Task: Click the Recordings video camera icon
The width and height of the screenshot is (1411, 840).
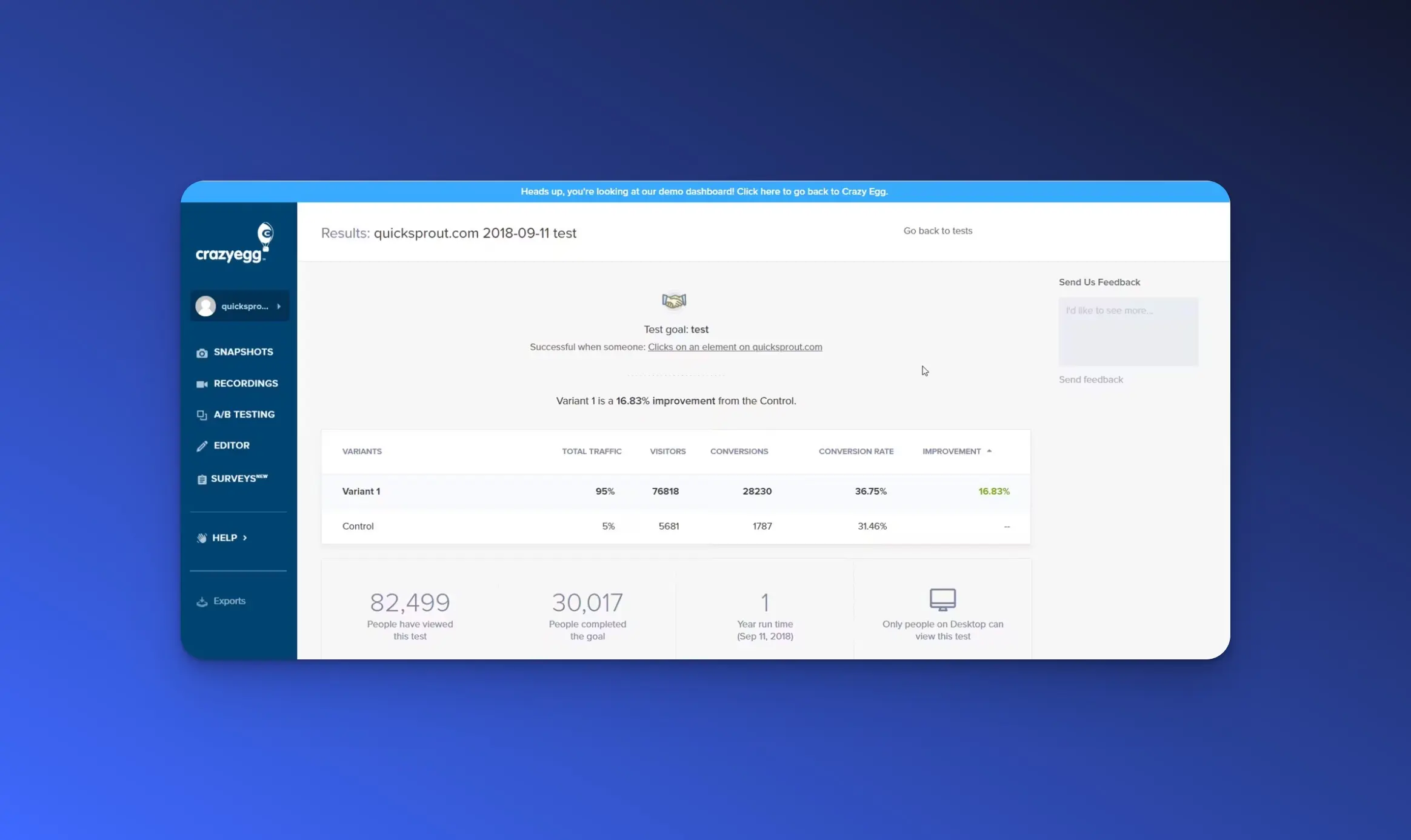Action: (x=202, y=384)
